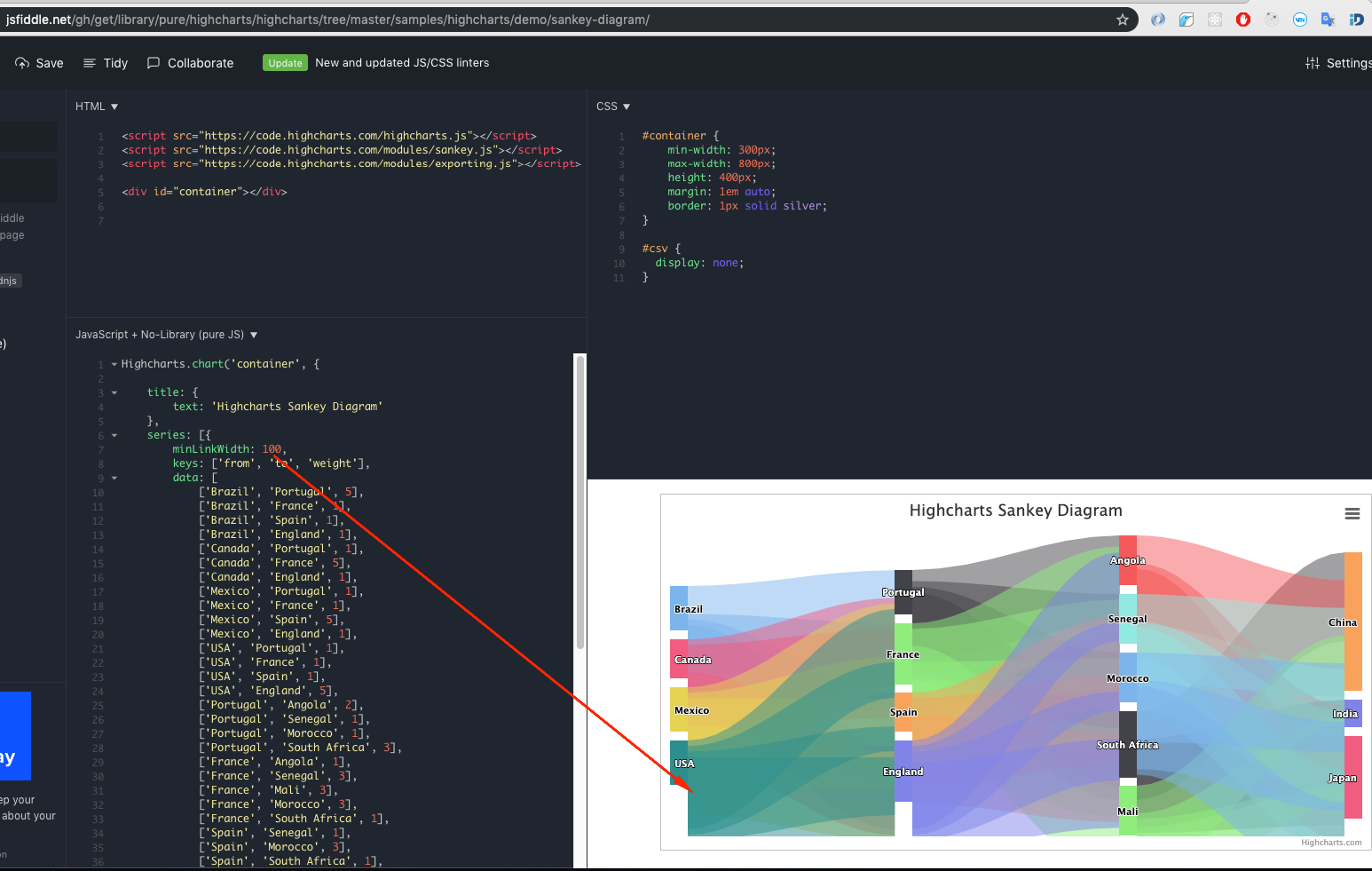Open the JavaScript + No-Library language dropdown

click(254, 334)
